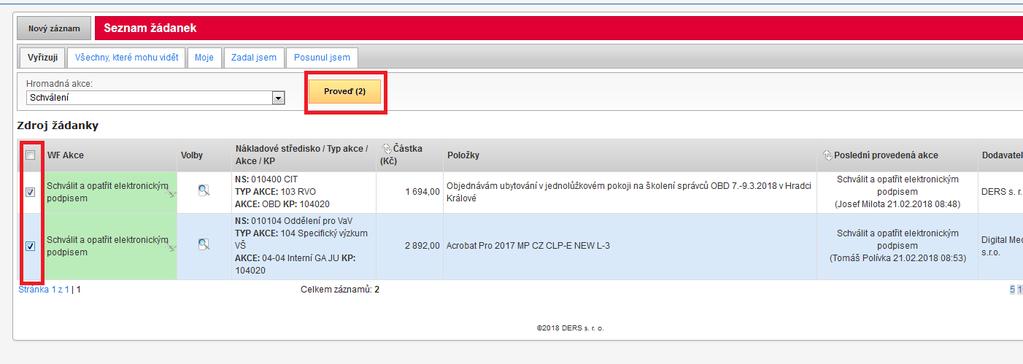Open detail magnifier for Acrobat Pro row

[204, 245]
